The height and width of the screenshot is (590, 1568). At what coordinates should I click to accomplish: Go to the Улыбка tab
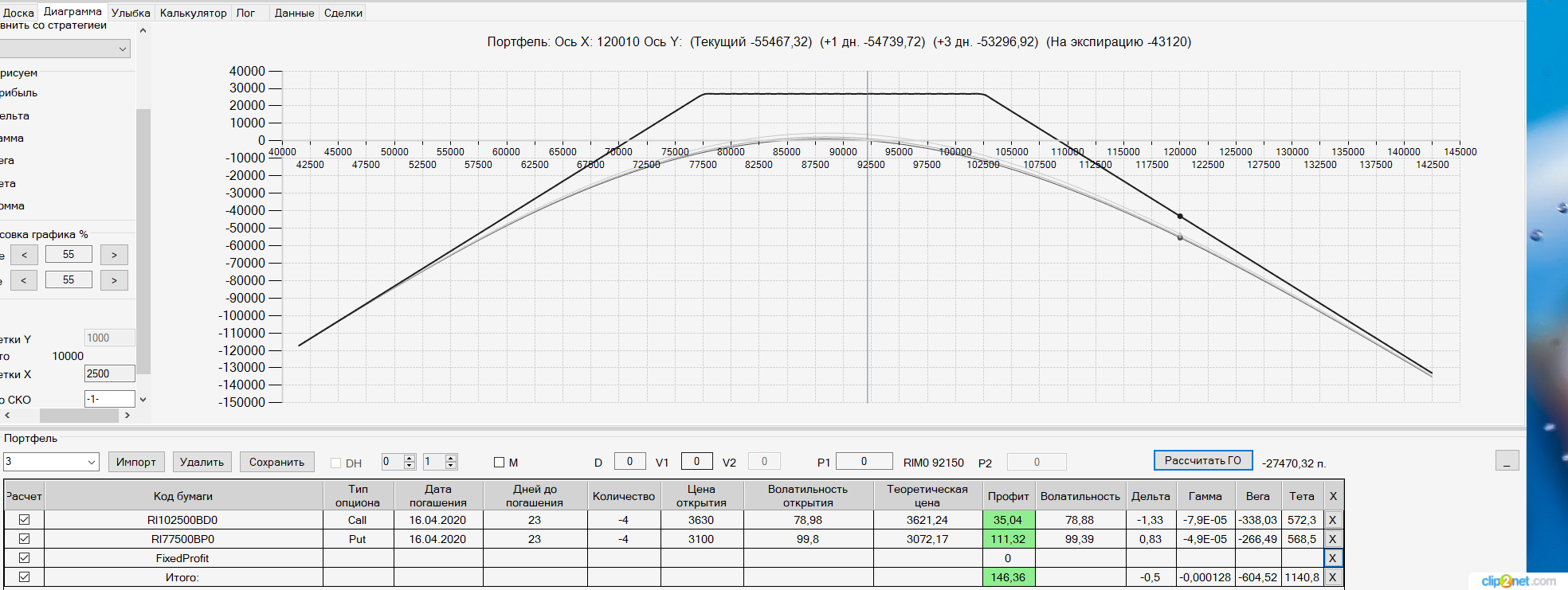pos(131,13)
